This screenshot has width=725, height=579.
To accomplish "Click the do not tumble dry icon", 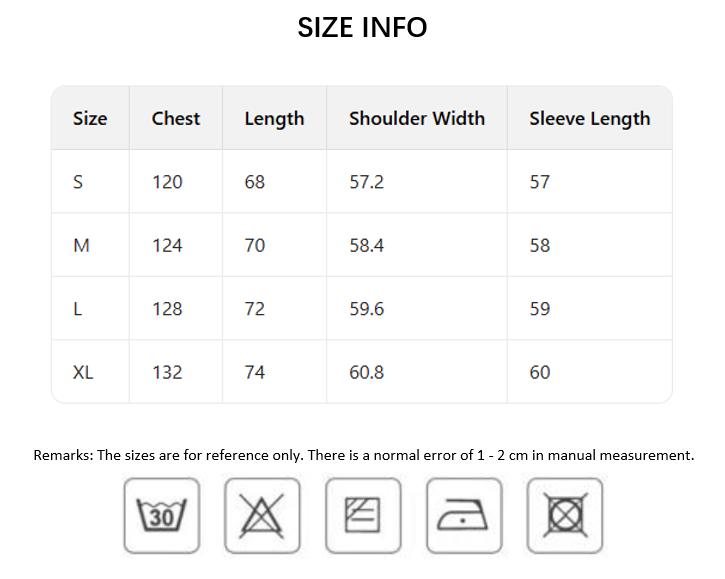I will pos(565,516).
